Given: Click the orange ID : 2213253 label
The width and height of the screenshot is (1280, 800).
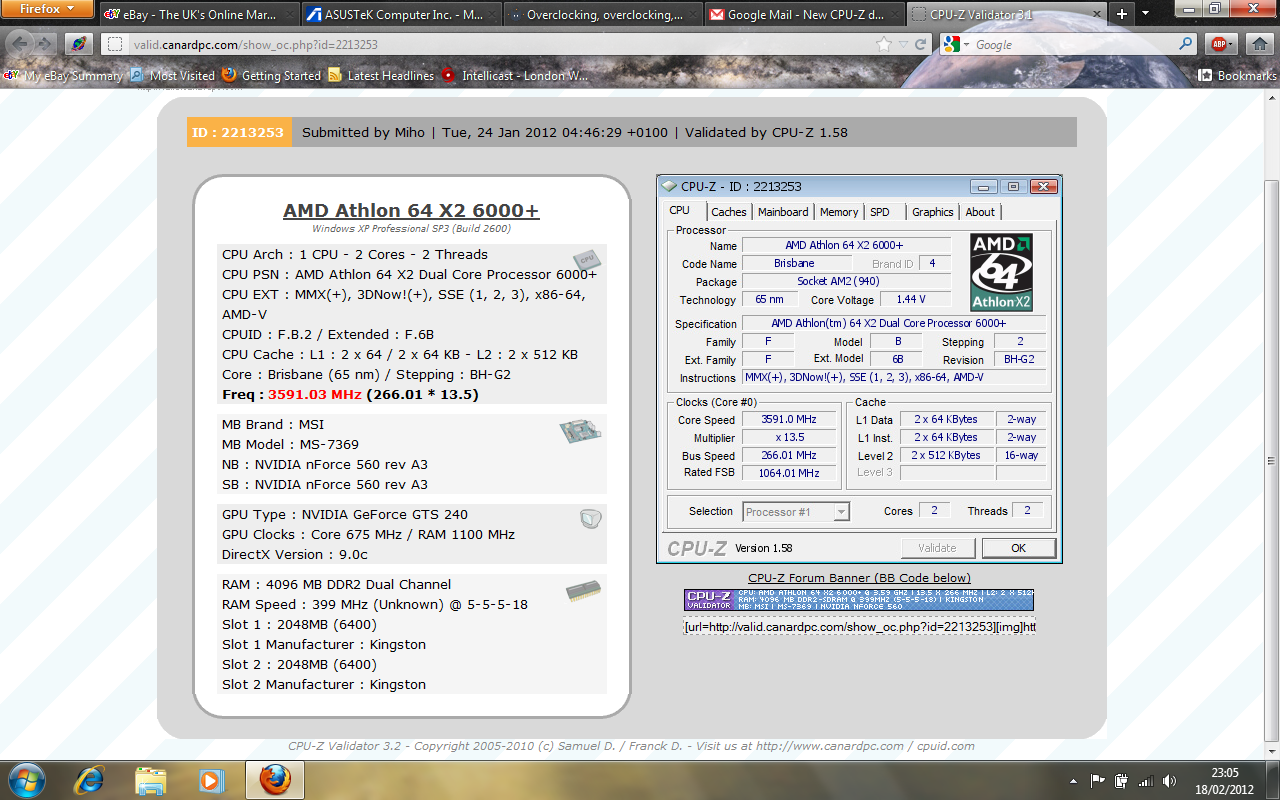Looking at the screenshot, I should pos(239,132).
